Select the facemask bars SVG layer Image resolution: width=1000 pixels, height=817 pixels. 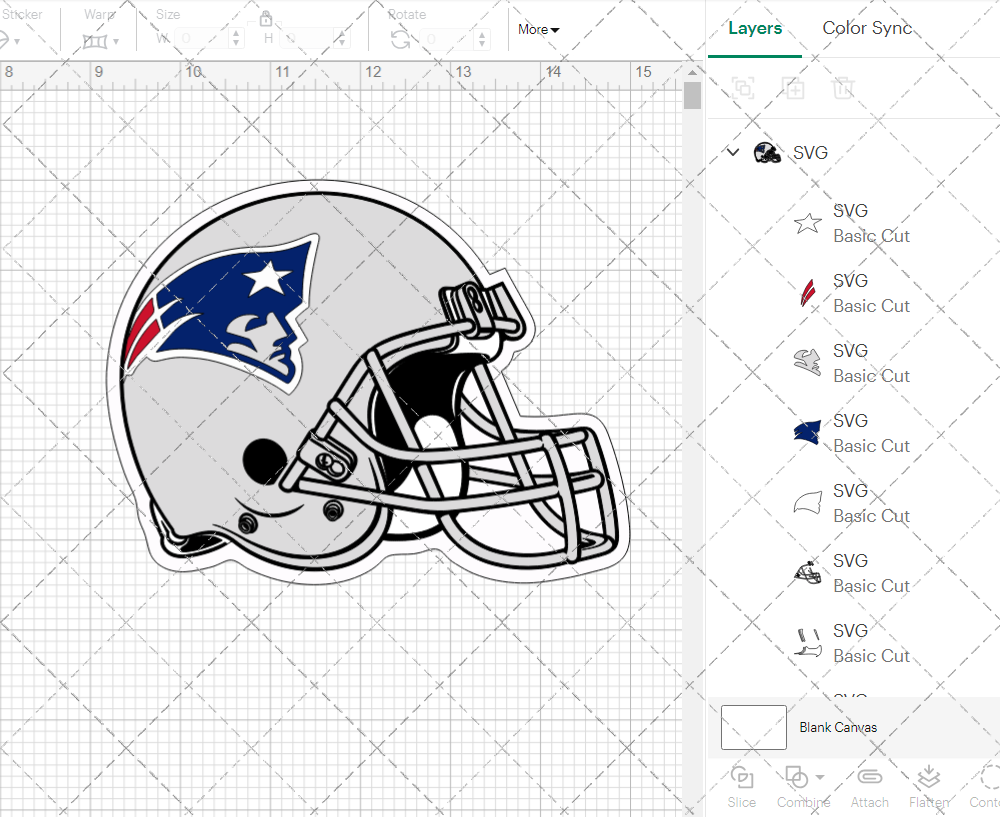coord(853,643)
